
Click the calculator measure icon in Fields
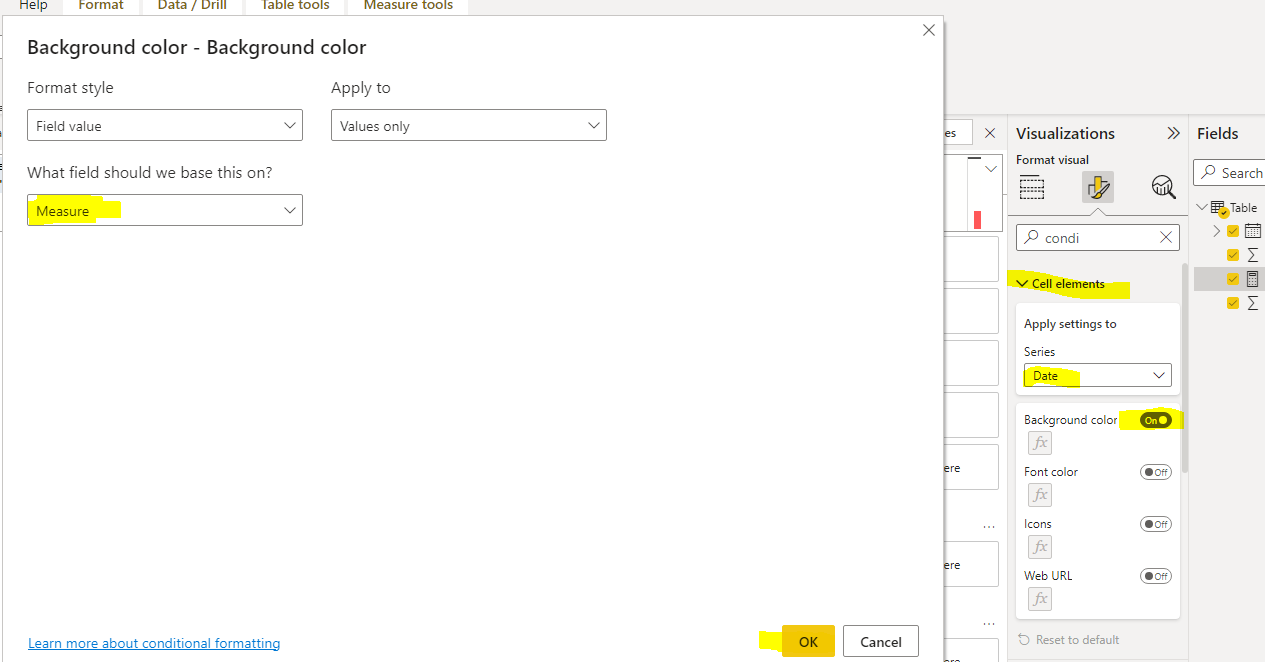(x=1253, y=279)
